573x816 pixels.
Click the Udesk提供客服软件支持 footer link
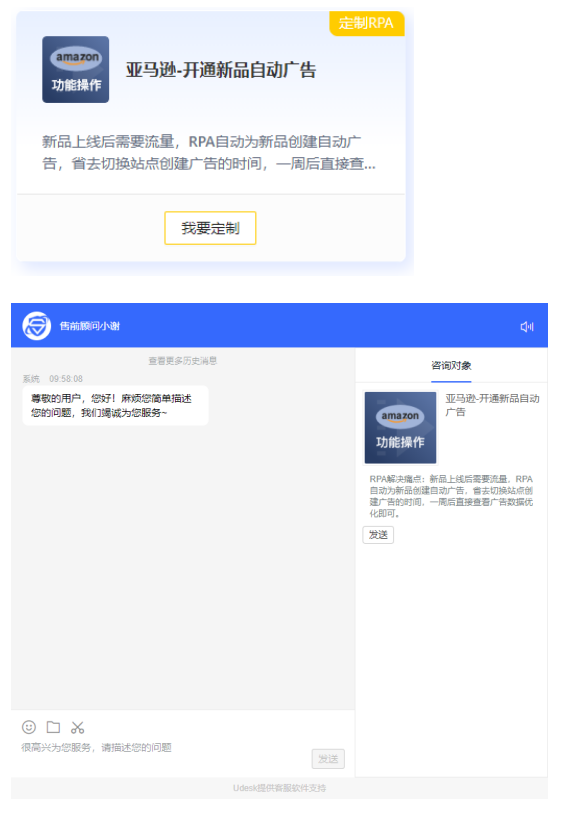[x=279, y=788]
